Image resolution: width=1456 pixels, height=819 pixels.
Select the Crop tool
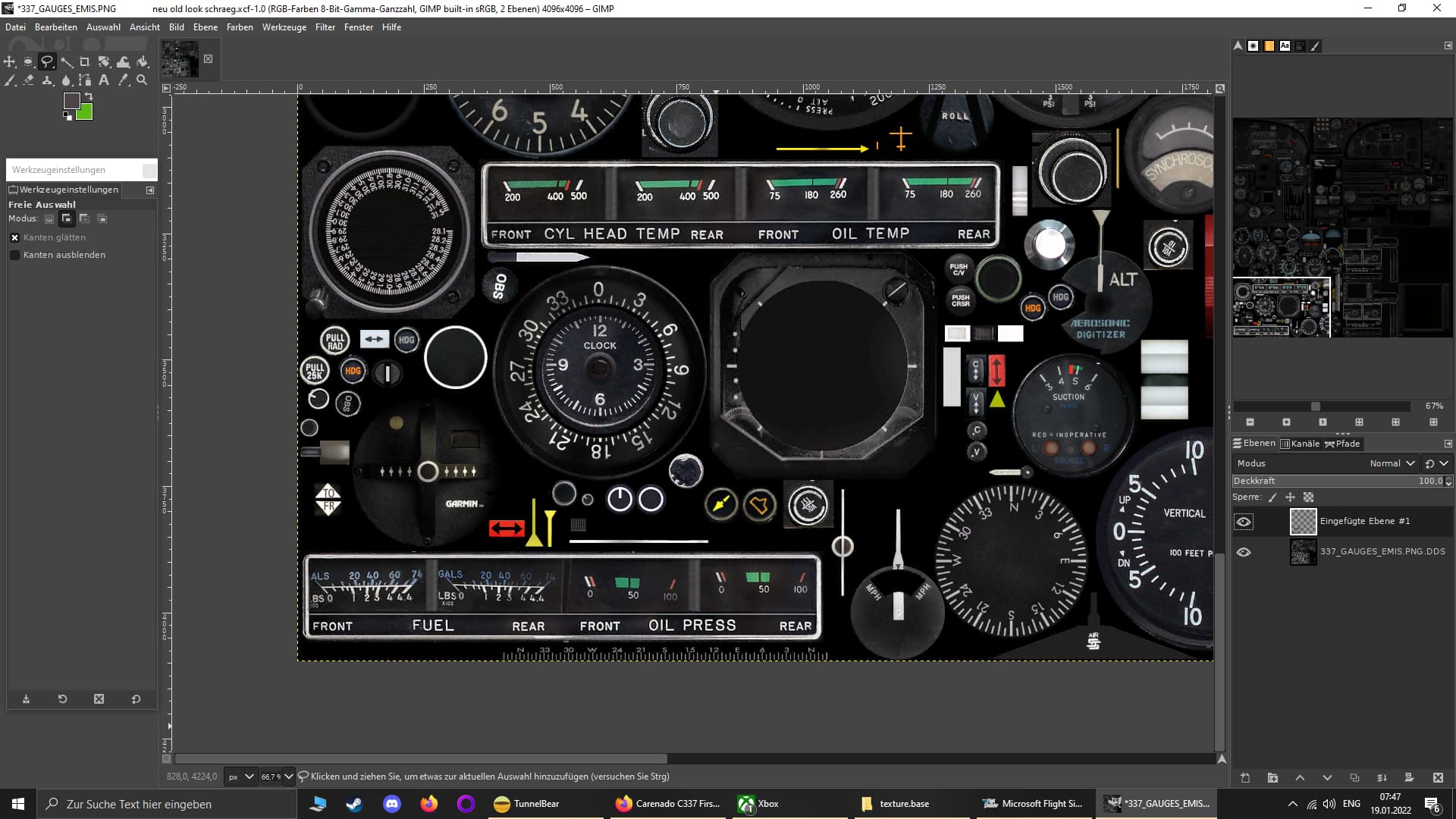coord(85,61)
